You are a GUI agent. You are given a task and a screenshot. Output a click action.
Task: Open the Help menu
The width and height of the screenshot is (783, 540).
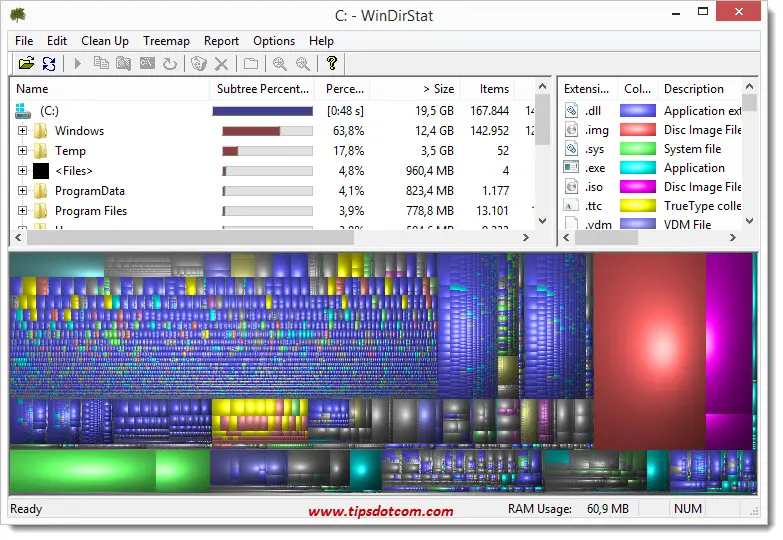click(x=321, y=41)
